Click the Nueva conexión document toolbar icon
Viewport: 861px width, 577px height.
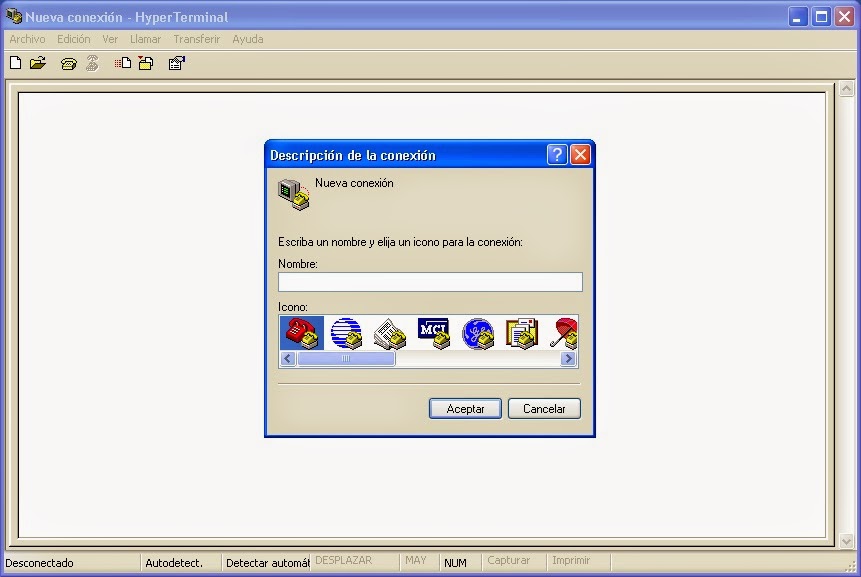(x=15, y=62)
